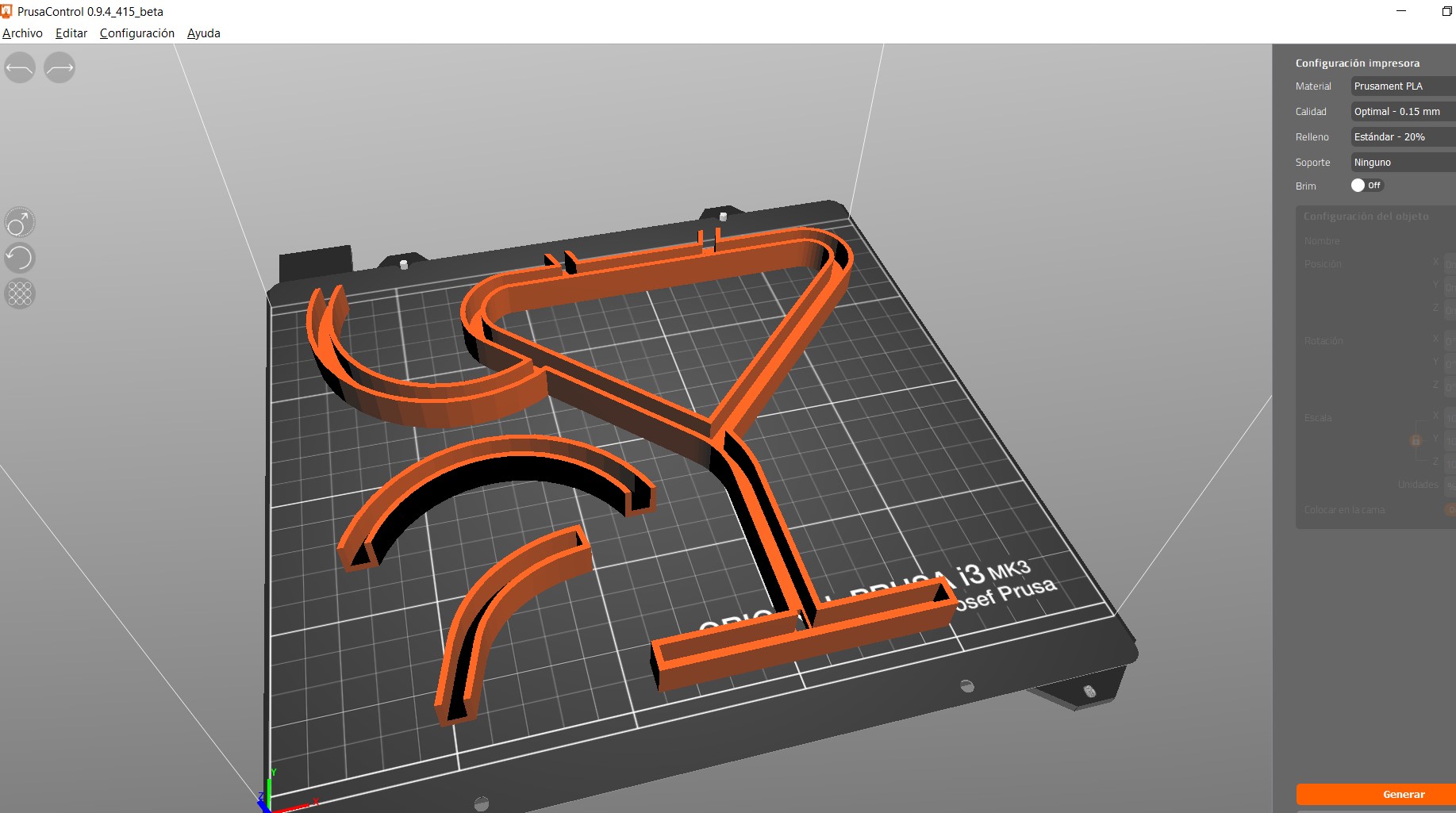Open the Ayuda menu
Viewport: 1456px width, 813px height.
coord(203,33)
